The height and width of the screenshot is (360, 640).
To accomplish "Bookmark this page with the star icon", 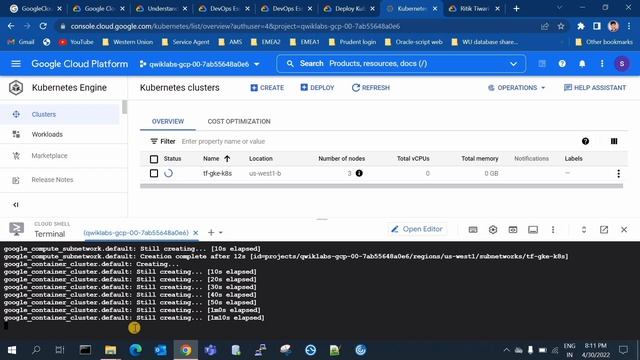I will tap(561, 26).
